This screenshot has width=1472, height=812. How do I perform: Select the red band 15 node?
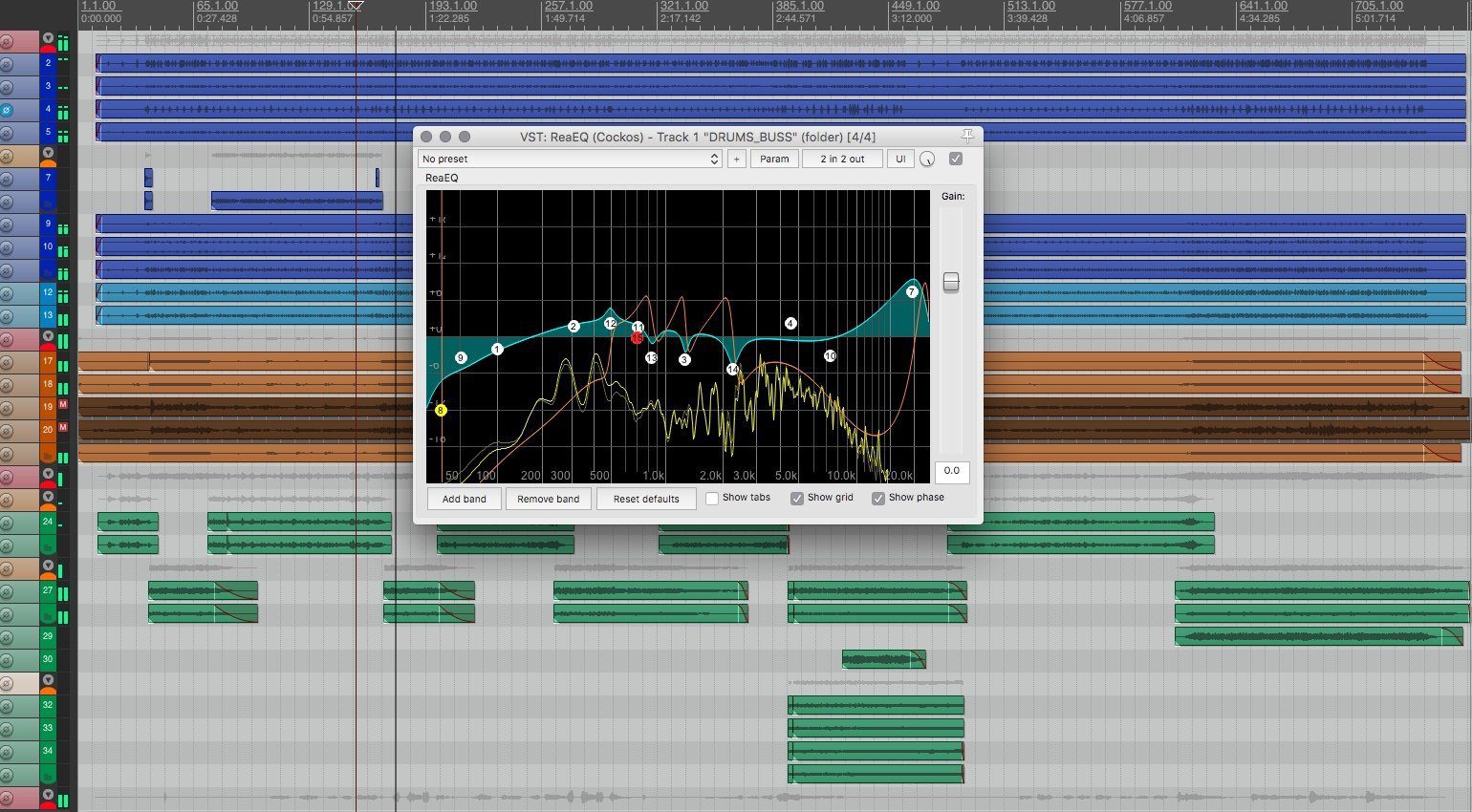tap(637, 337)
